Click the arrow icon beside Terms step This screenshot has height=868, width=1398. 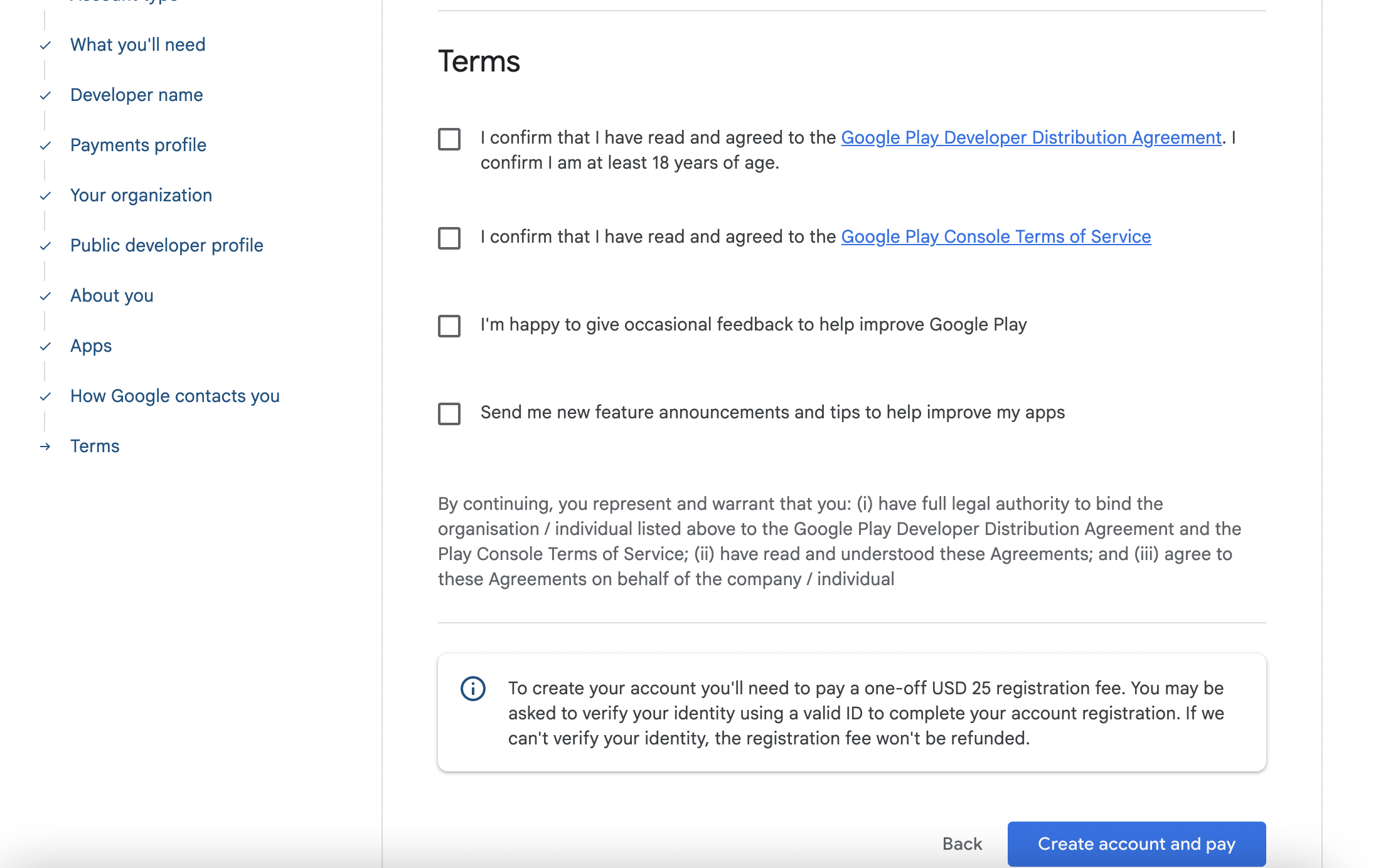pos(45,447)
